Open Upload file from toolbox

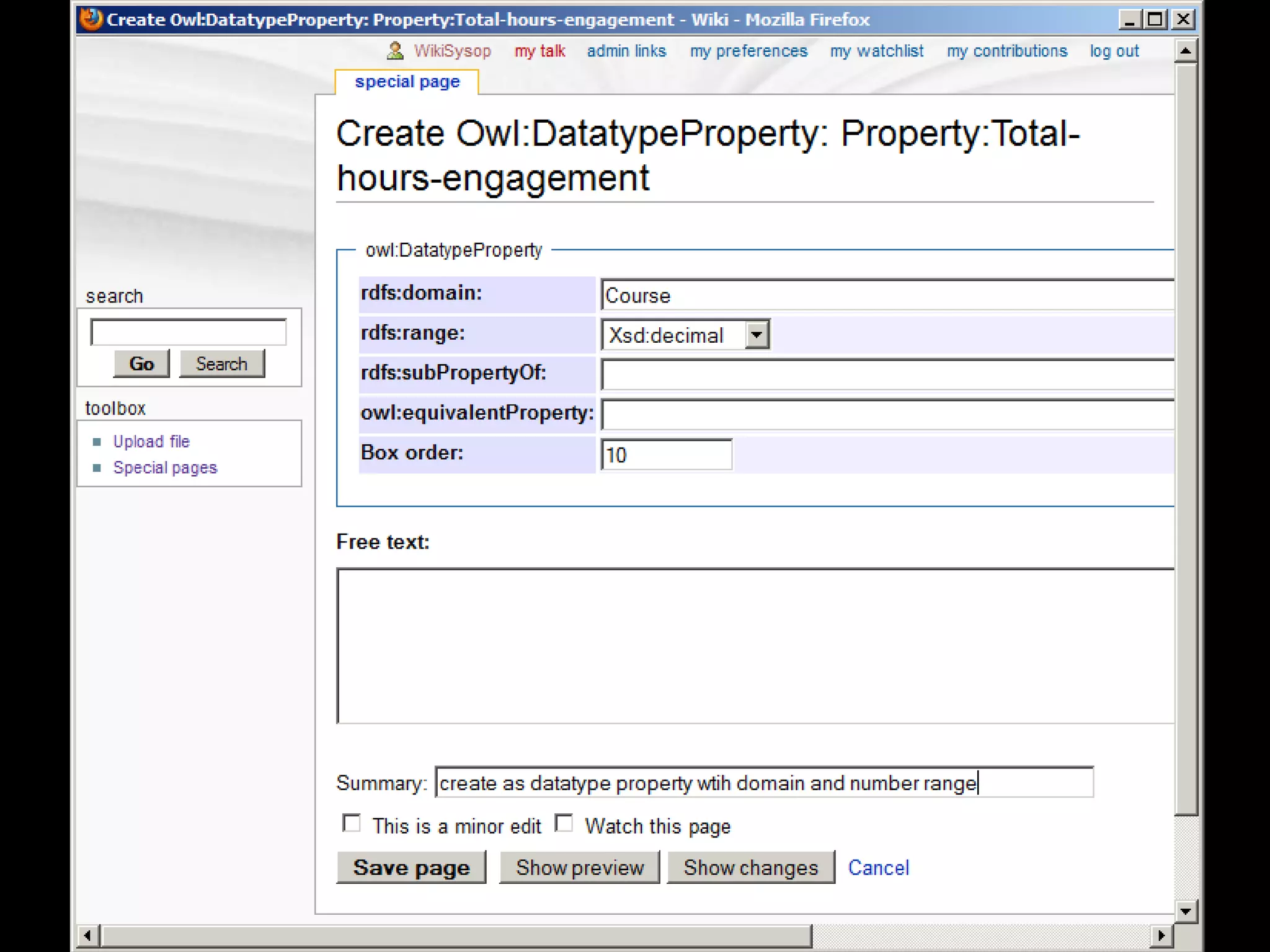point(151,441)
